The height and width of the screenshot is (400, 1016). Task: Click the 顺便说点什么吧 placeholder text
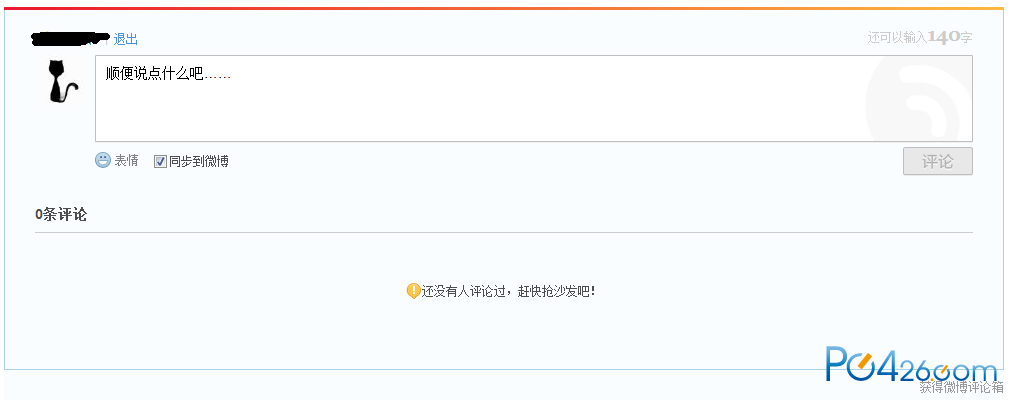click(x=168, y=75)
